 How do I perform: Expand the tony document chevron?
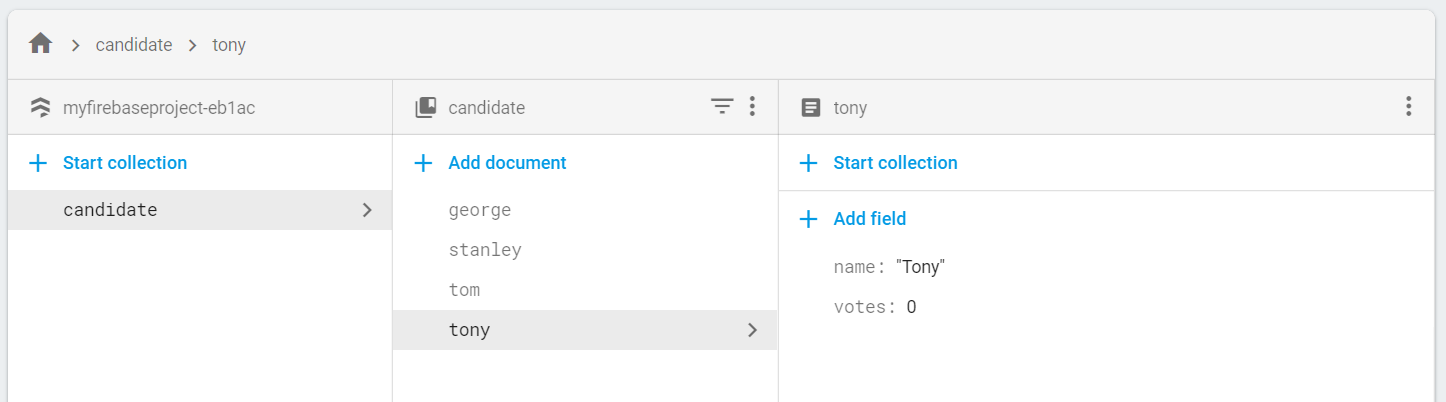coord(753,330)
